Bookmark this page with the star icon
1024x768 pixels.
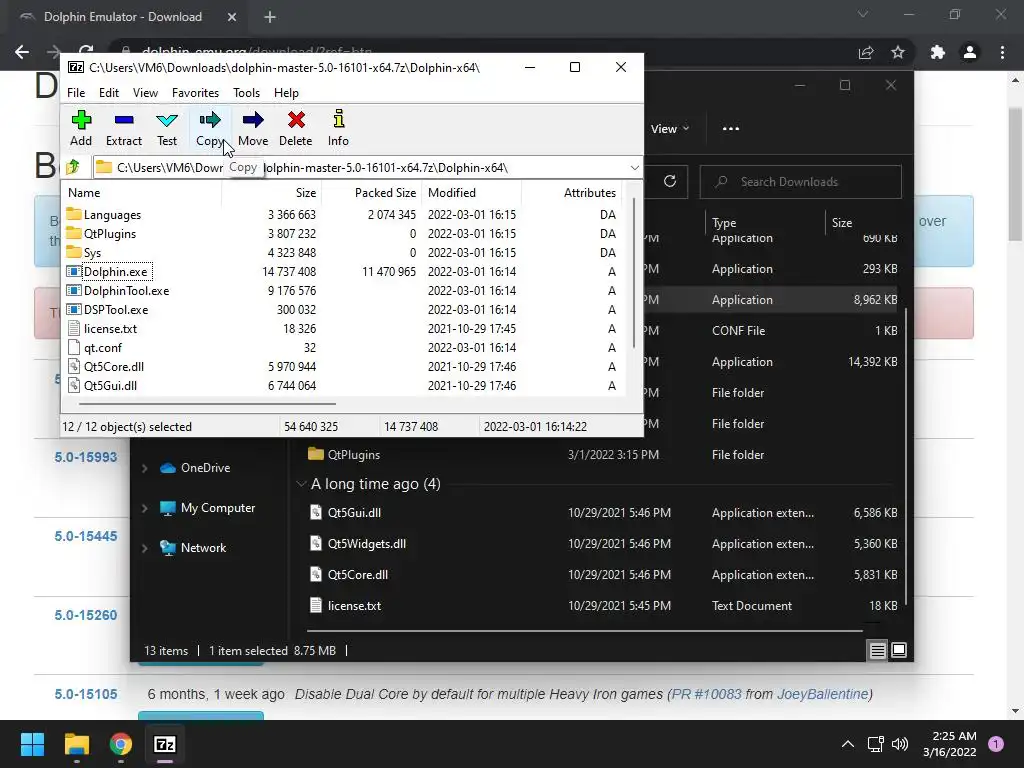point(898,52)
